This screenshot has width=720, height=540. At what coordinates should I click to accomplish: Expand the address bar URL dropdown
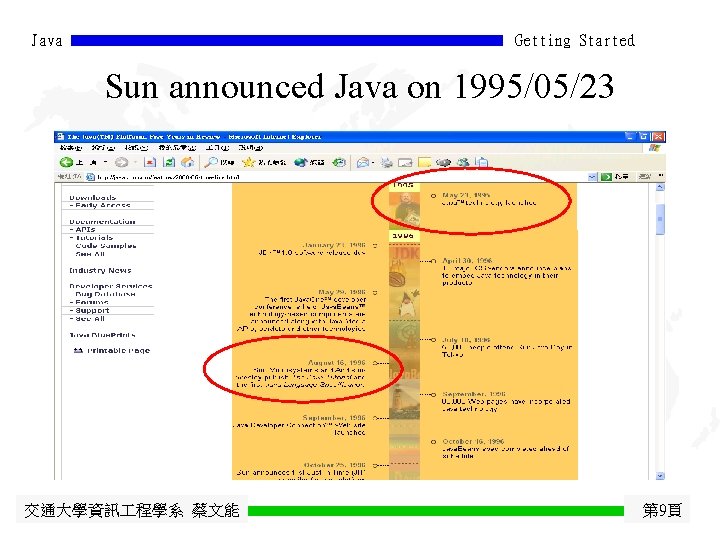[x=592, y=177]
